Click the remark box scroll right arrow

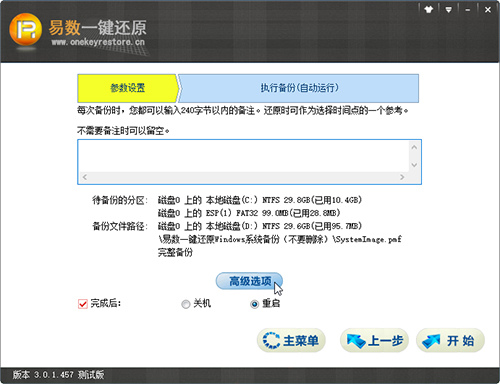402,177
